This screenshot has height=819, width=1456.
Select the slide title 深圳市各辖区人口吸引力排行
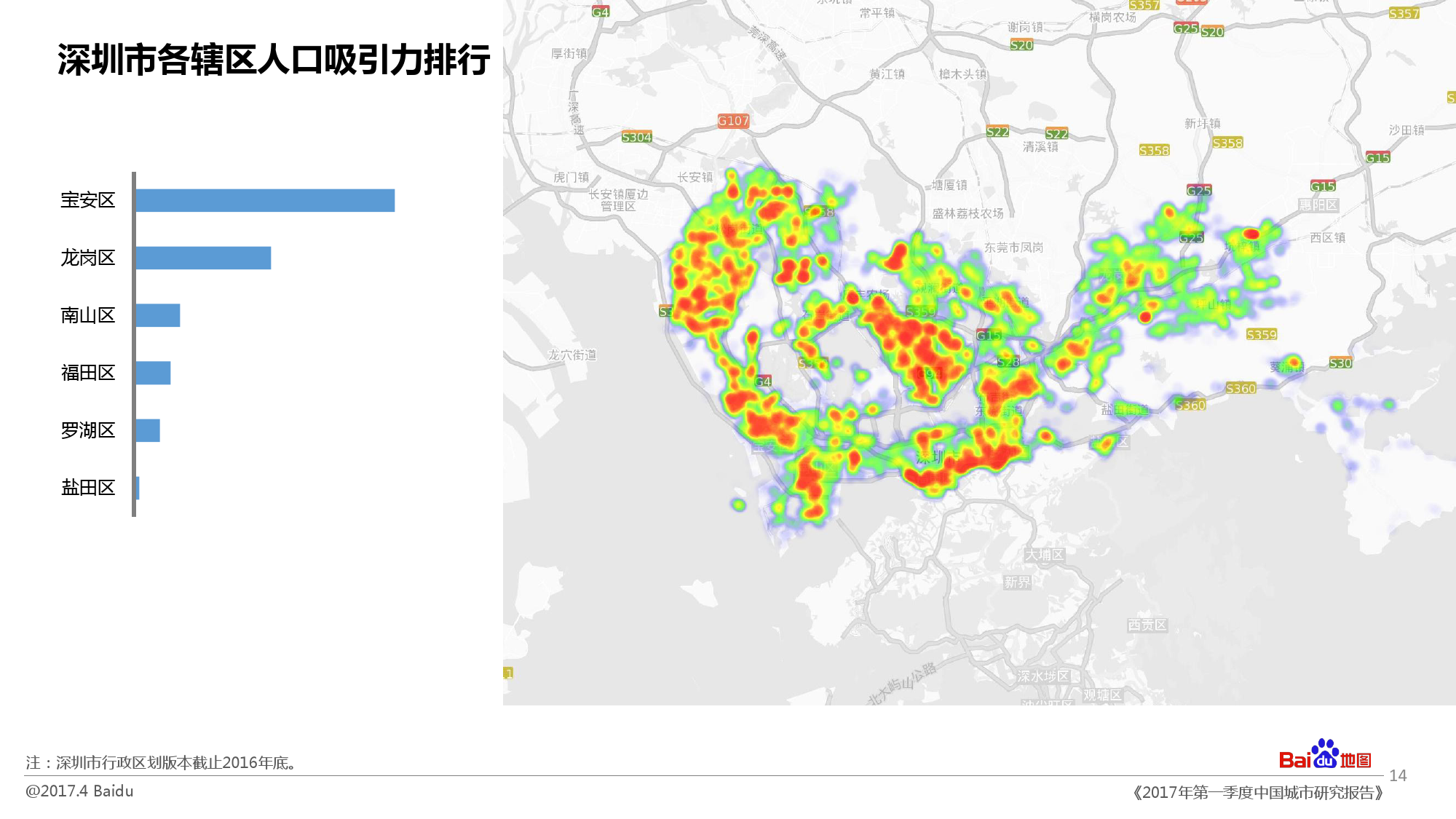pyautogui.click(x=274, y=60)
